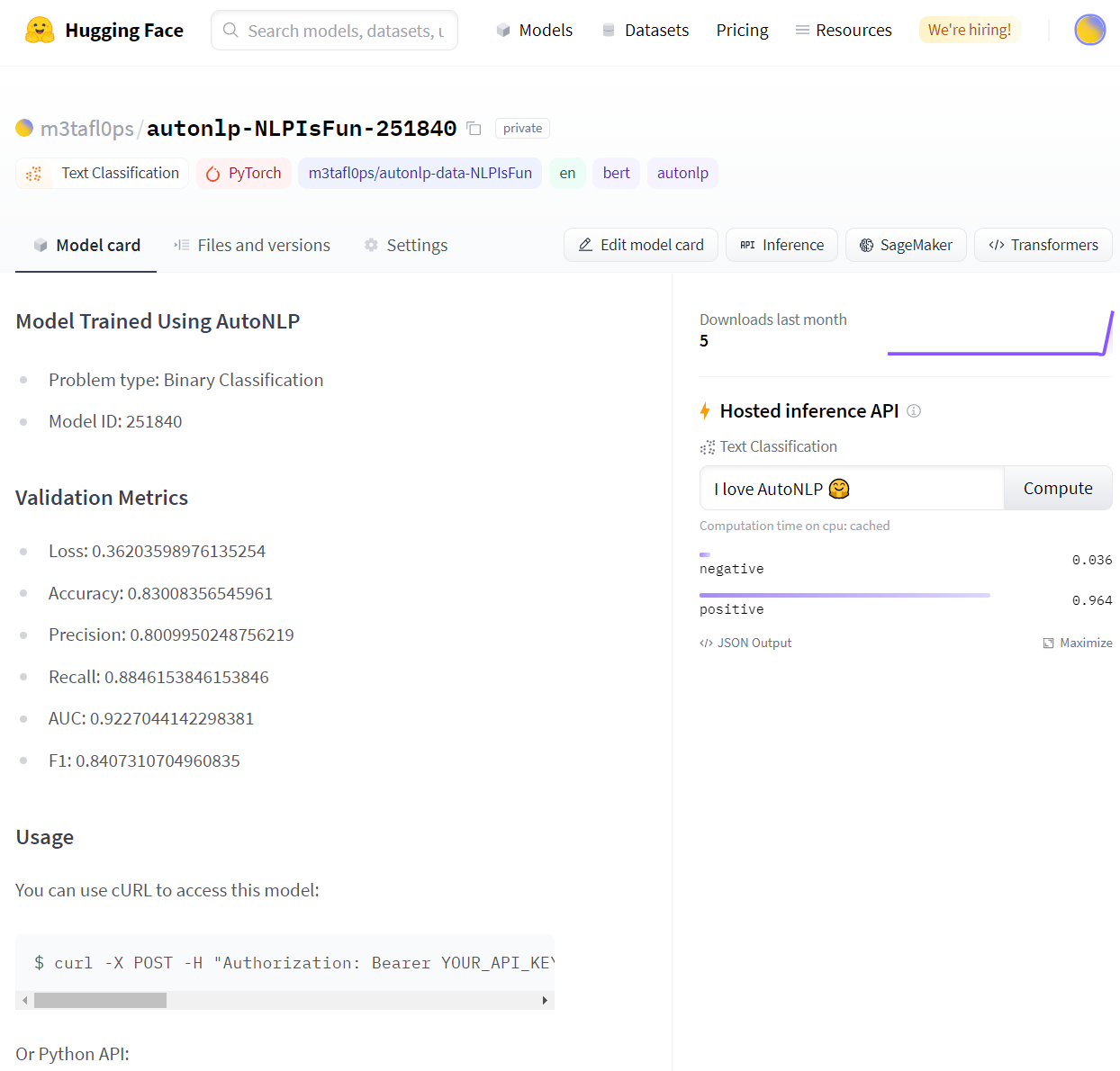Click the F1: 0.8407310704960835 line
Viewport: 1120px width, 1071px height.
(x=144, y=761)
